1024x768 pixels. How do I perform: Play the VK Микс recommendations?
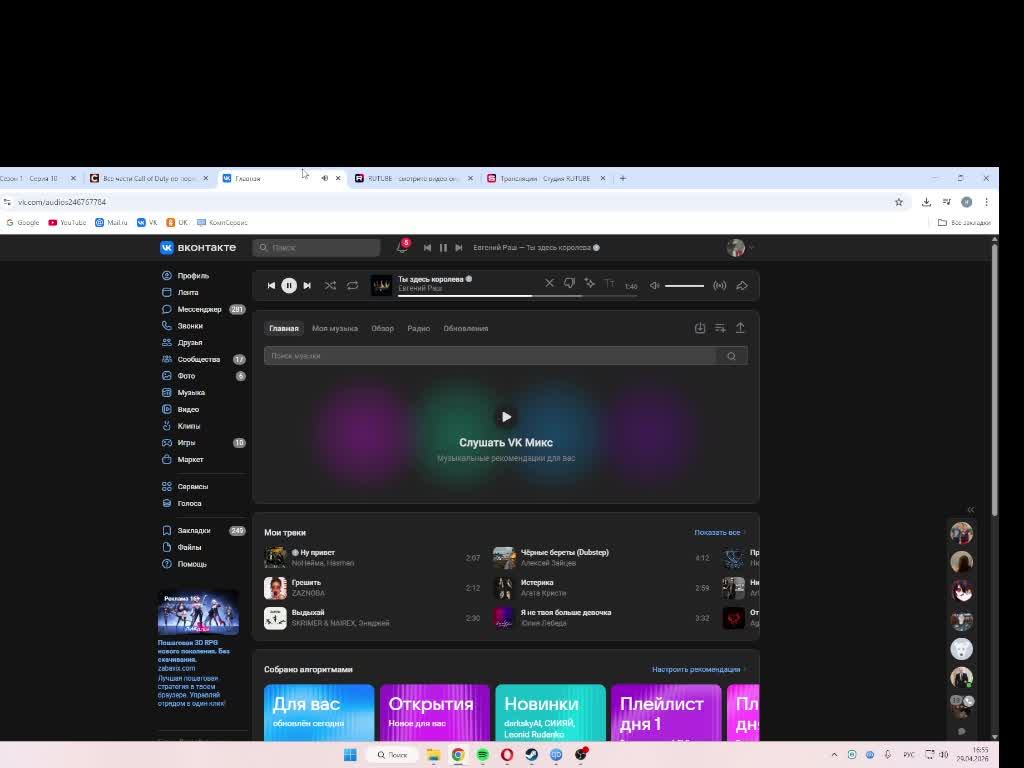pyautogui.click(x=506, y=417)
